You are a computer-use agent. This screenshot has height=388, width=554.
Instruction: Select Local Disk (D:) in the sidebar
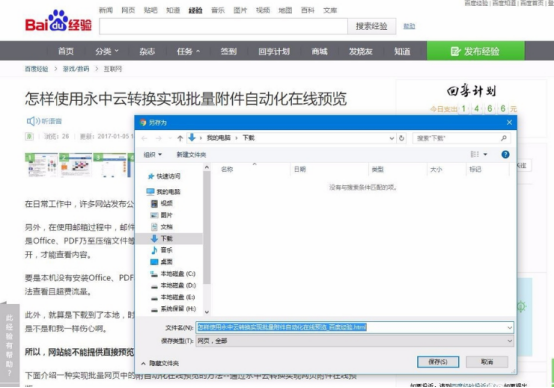click(x=173, y=285)
